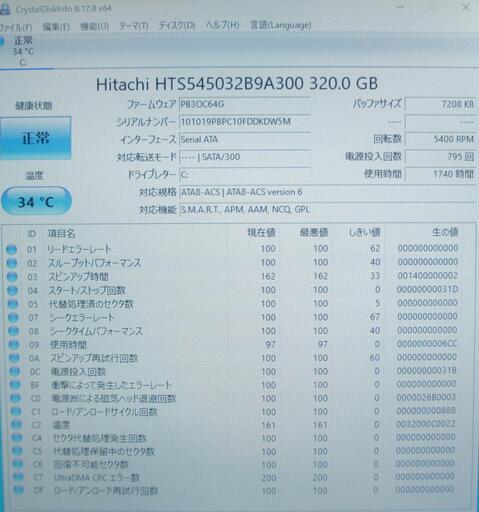Viewport: 479px width, 512px height.
Task: Click the status icon for row 0C 電源投入回数
Action: click(15, 371)
